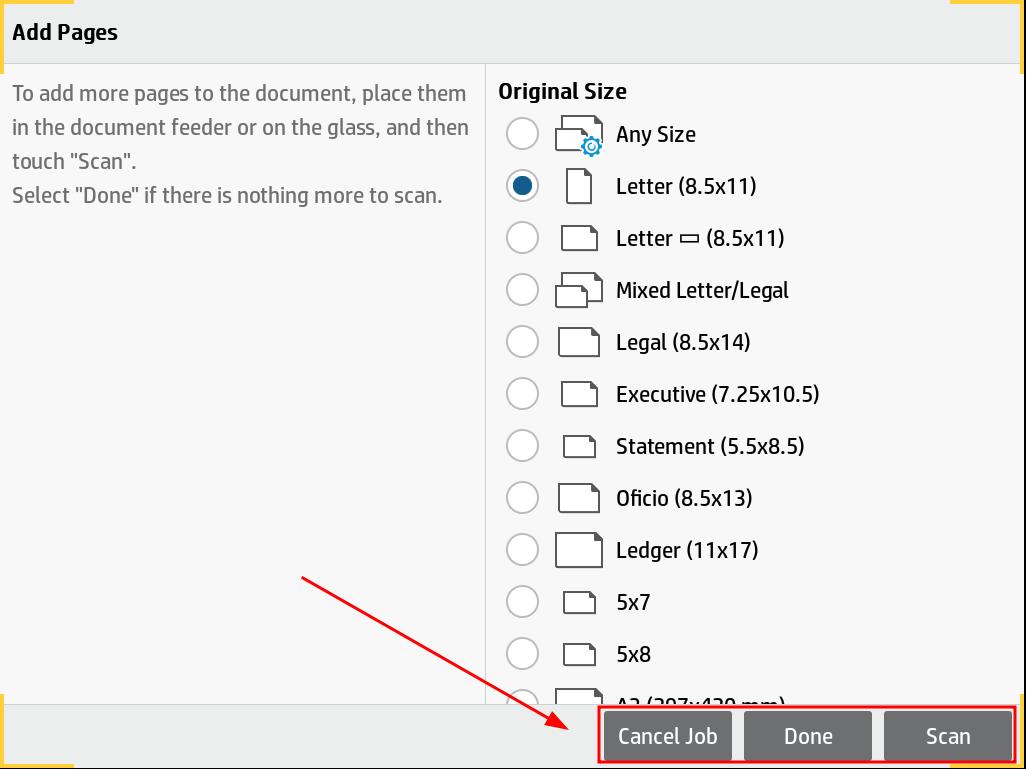Click the Executive (7.25x10.5) label
The width and height of the screenshot is (1026, 769).
pyautogui.click(x=717, y=394)
